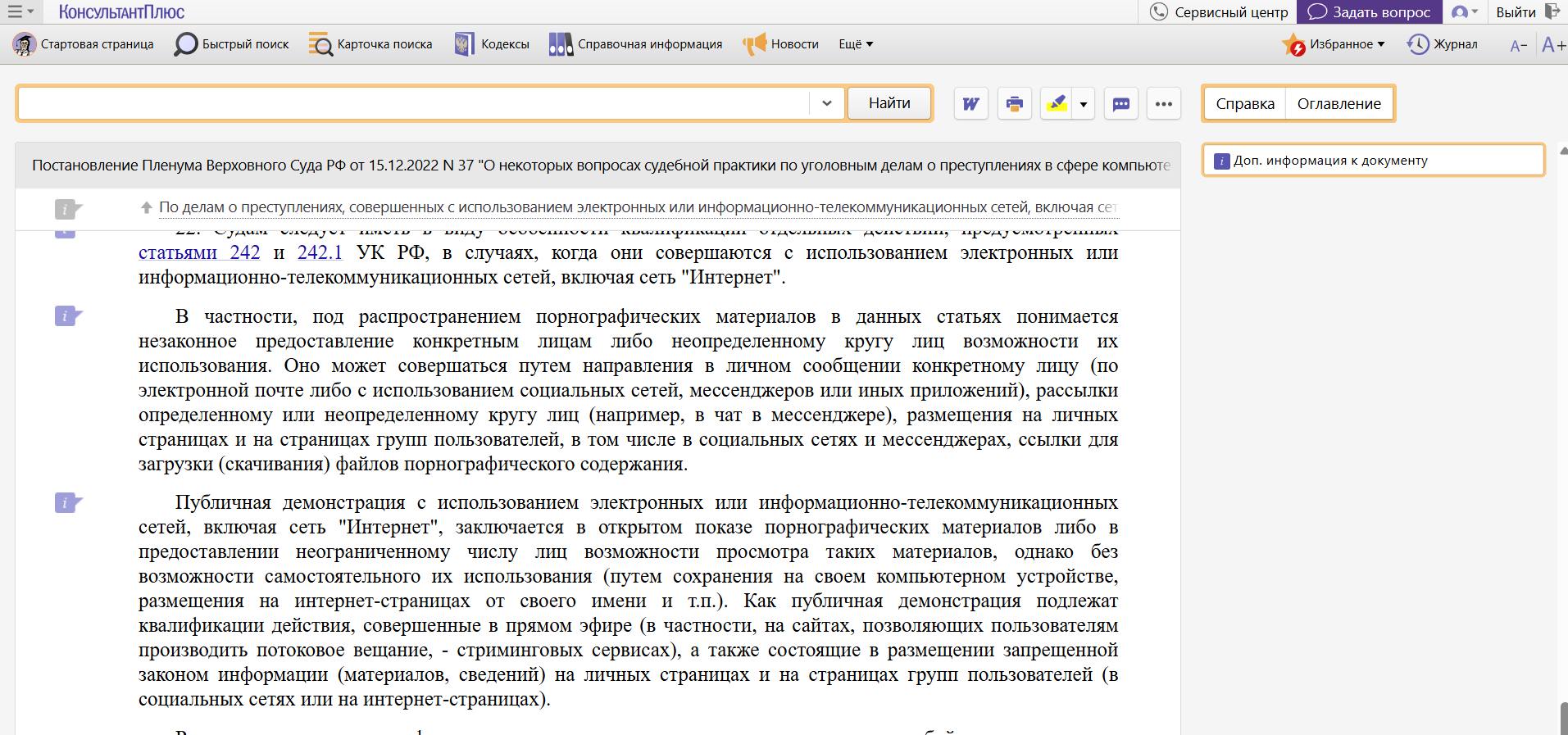1568x735 pixels.
Task: Click the info icon in Доп. информация panel
Action: click(1221, 161)
